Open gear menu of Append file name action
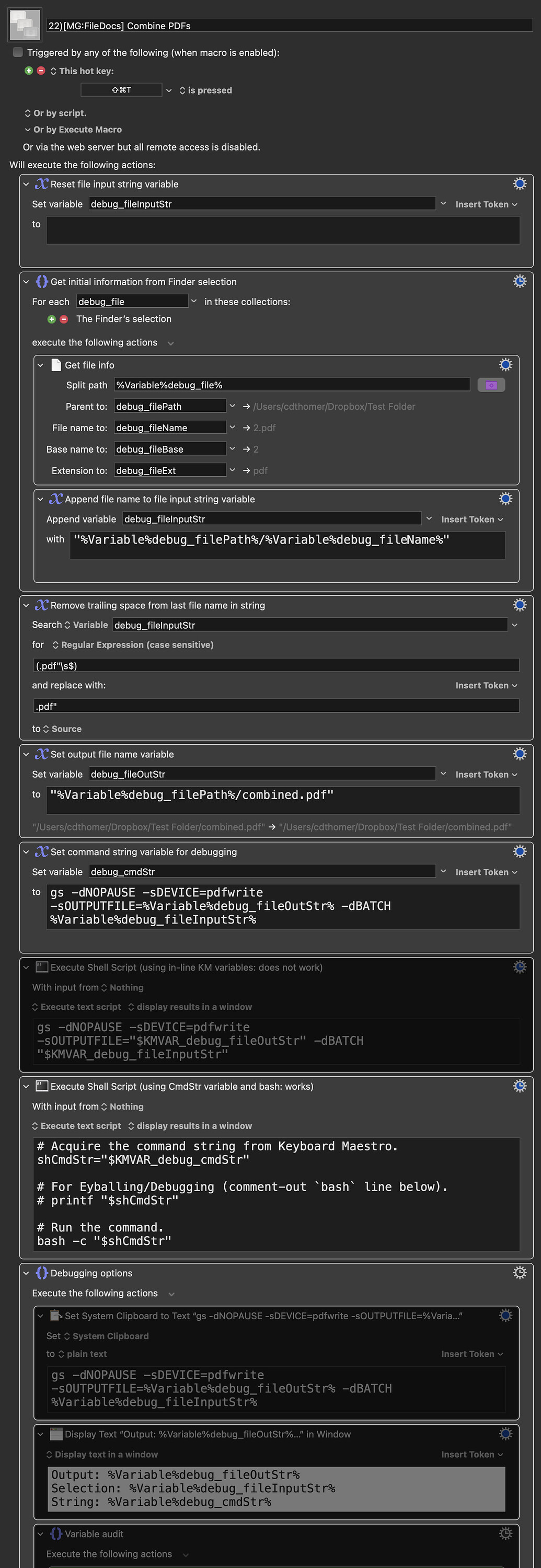 pos(505,499)
